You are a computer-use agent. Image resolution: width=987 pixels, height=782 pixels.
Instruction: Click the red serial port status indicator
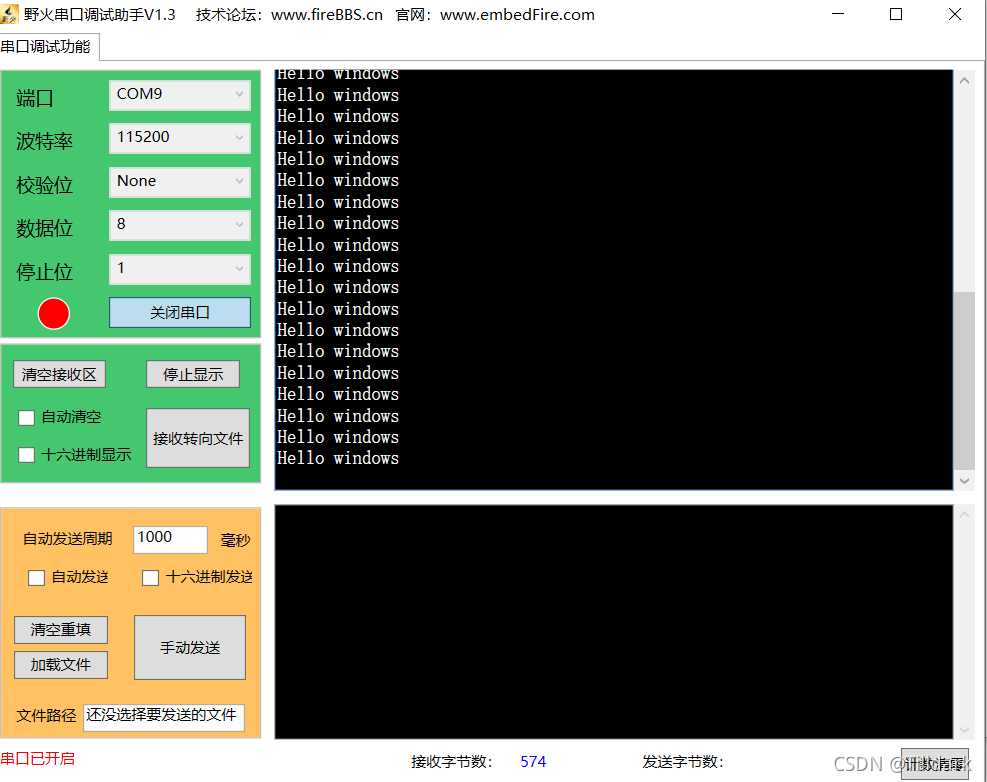pos(54,314)
